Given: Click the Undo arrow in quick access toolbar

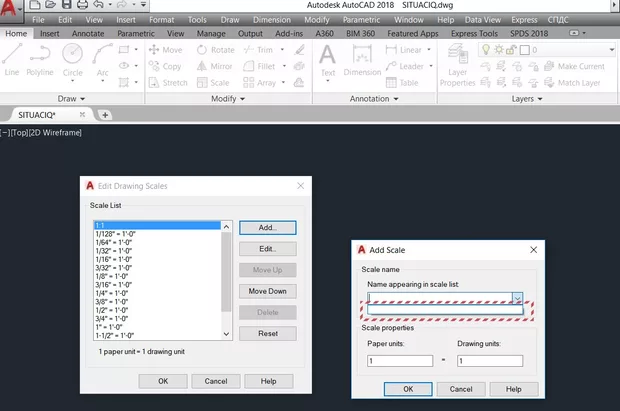Looking at the screenshot, I should [98, 5].
